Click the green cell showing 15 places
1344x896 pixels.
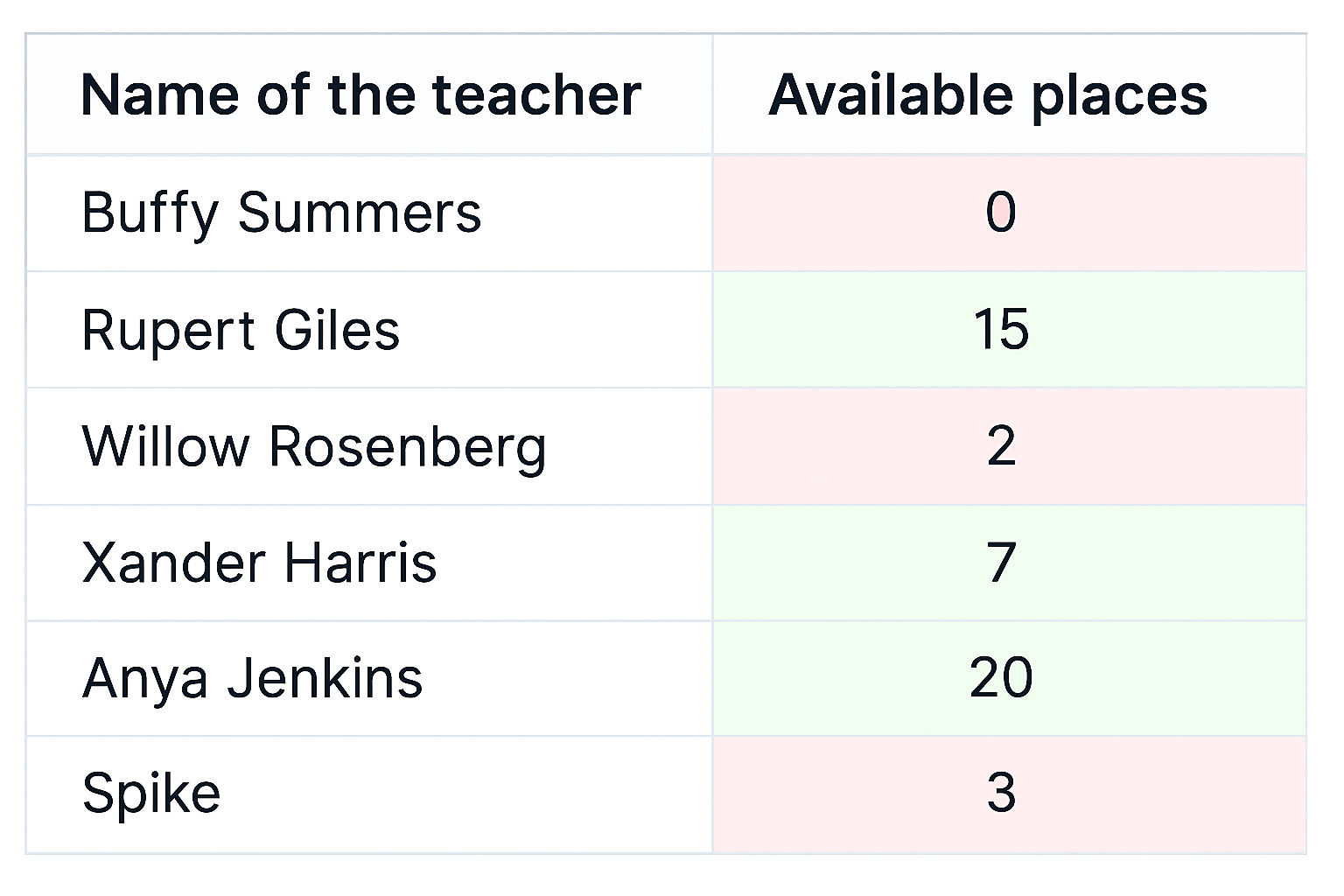coord(1009,330)
